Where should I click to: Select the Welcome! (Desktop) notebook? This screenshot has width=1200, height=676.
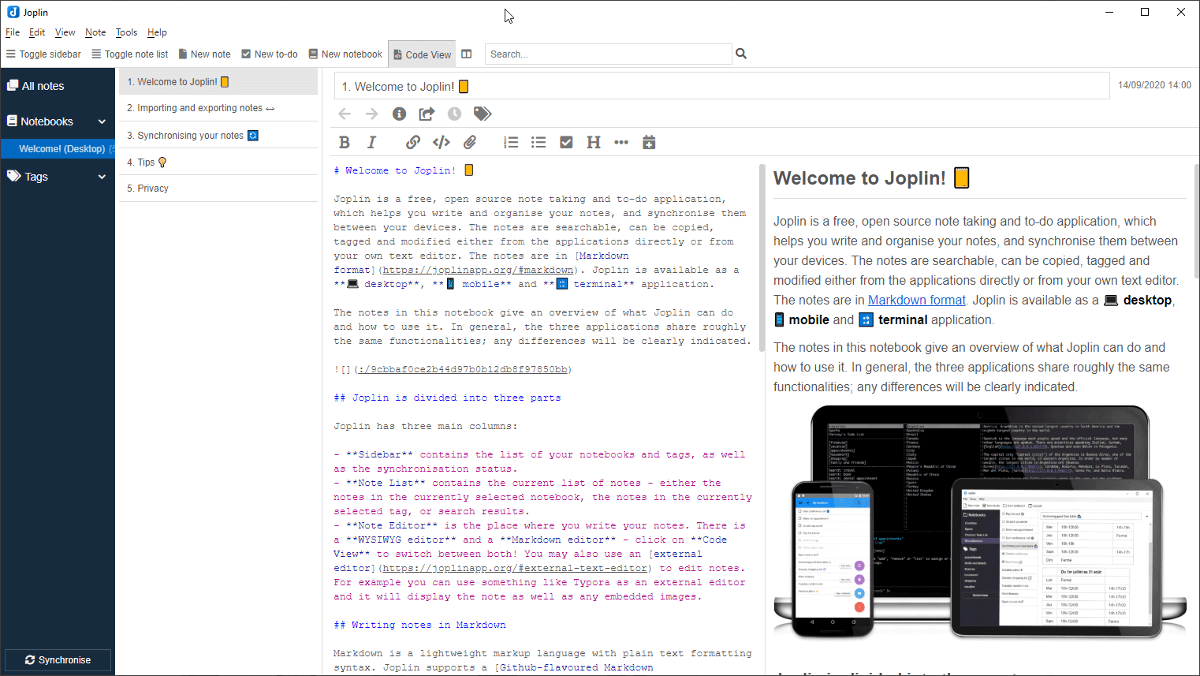[58, 149]
